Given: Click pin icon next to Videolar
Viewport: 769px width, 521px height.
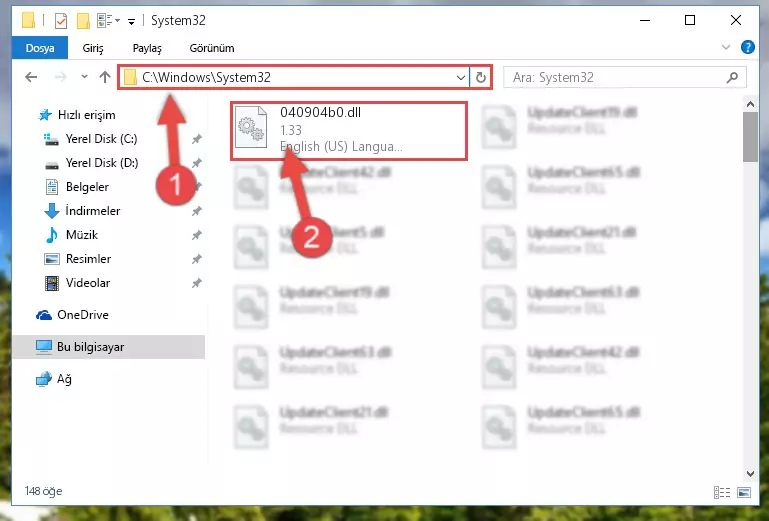Looking at the screenshot, I should click(197, 283).
